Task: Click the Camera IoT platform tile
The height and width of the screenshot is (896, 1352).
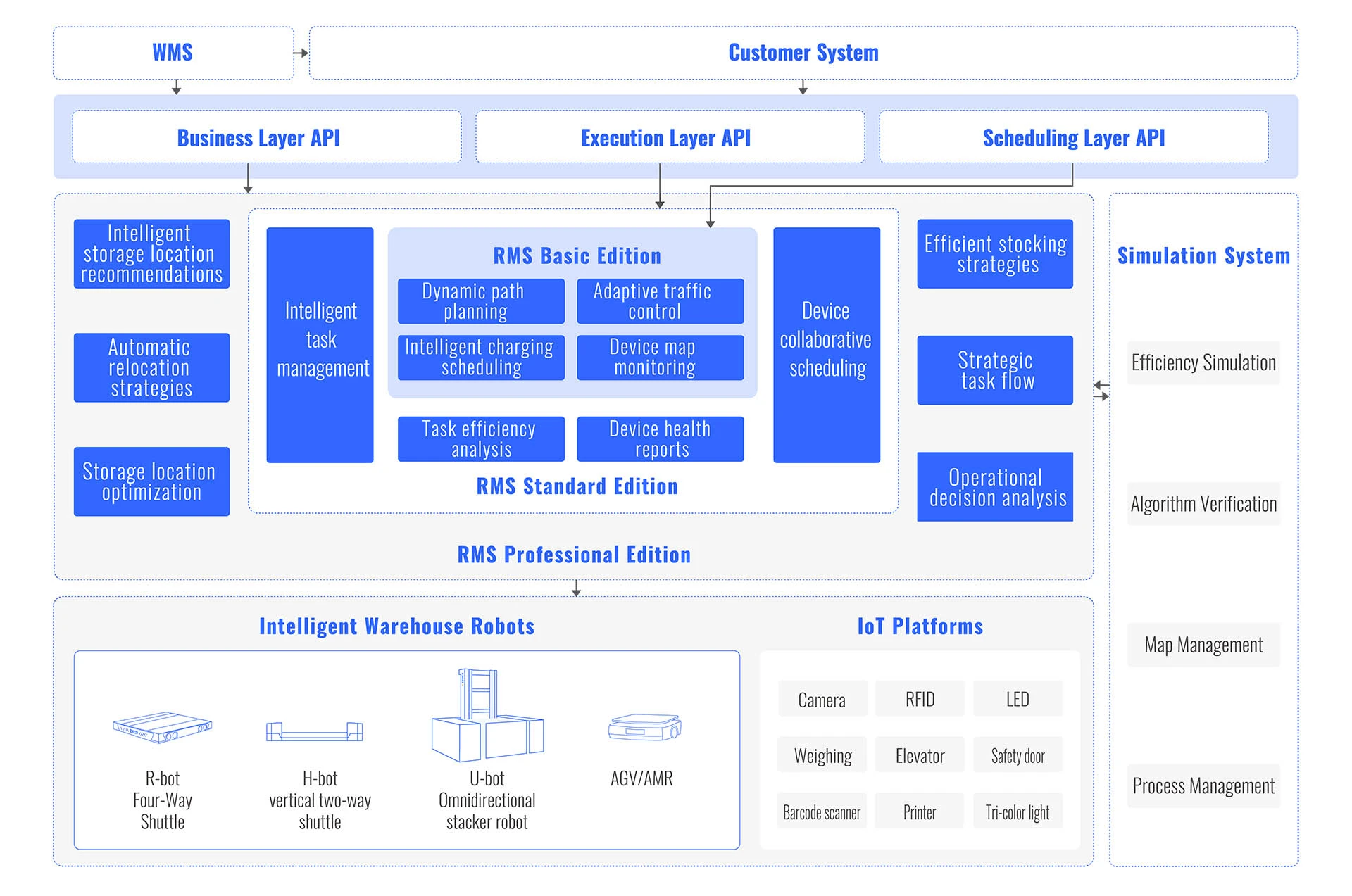Action: tap(822, 699)
